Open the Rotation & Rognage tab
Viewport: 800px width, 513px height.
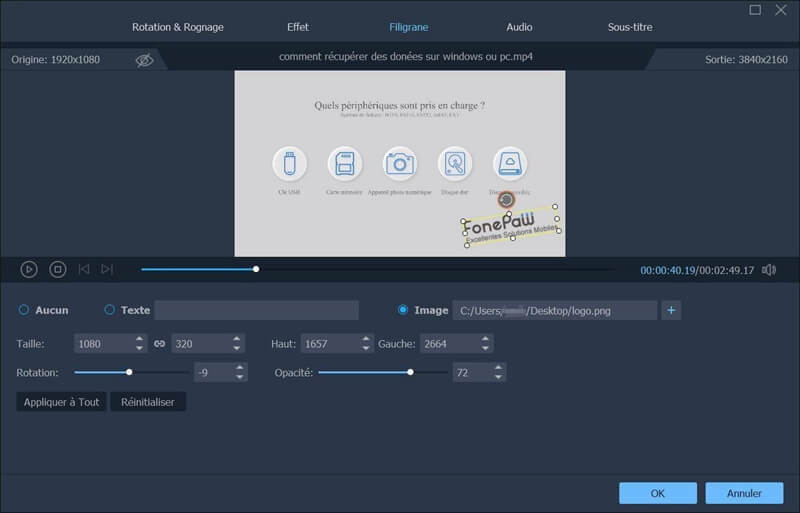[178, 27]
